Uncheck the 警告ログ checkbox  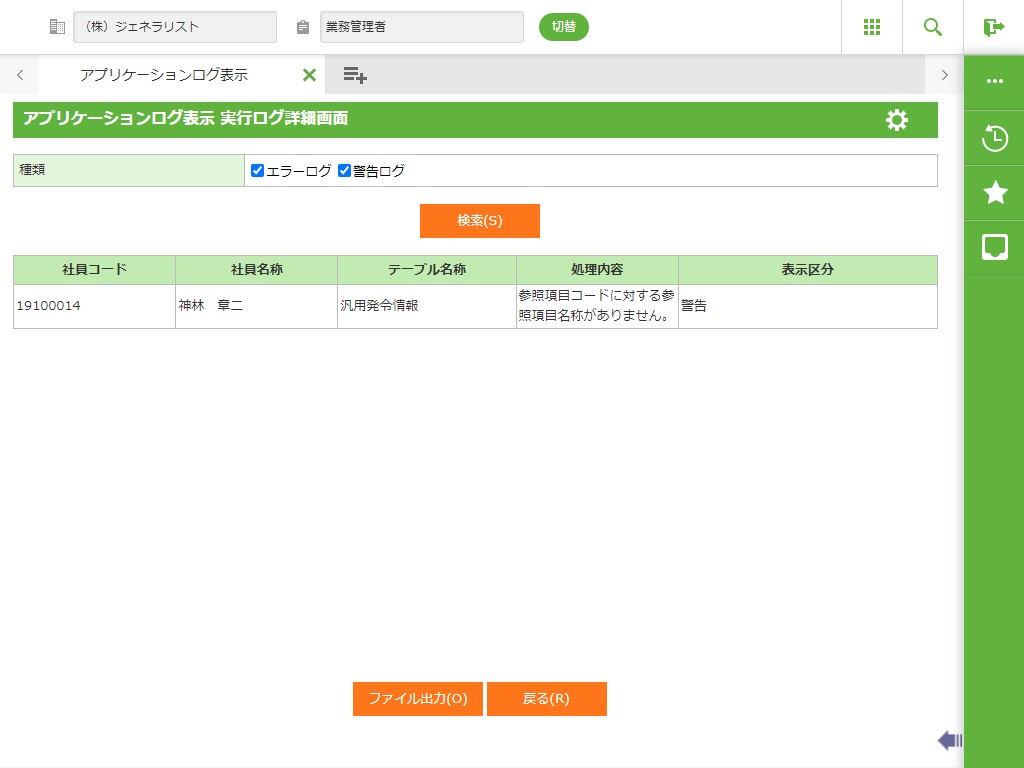point(345,171)
